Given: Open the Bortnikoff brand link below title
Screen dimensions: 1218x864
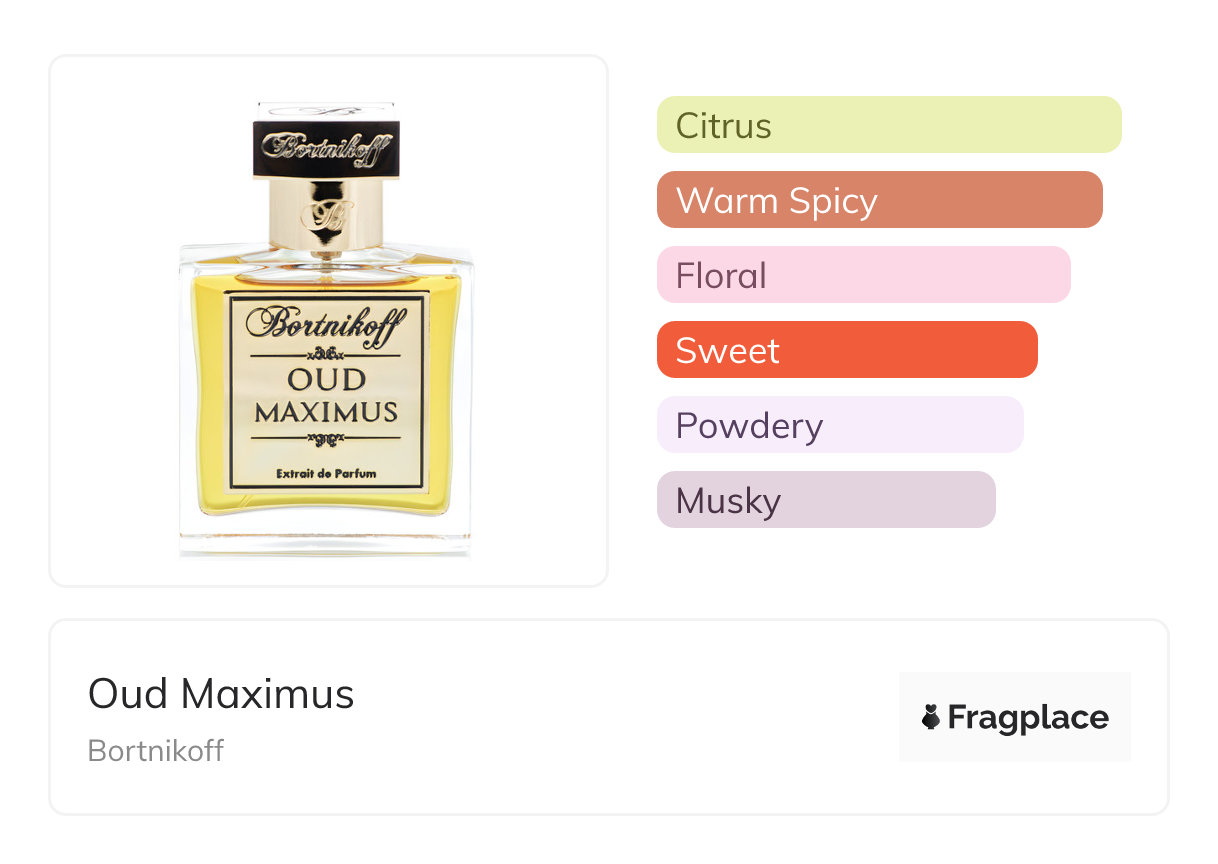Looking at the screenshot, I should pyautogui.click(x=156, y=751).
